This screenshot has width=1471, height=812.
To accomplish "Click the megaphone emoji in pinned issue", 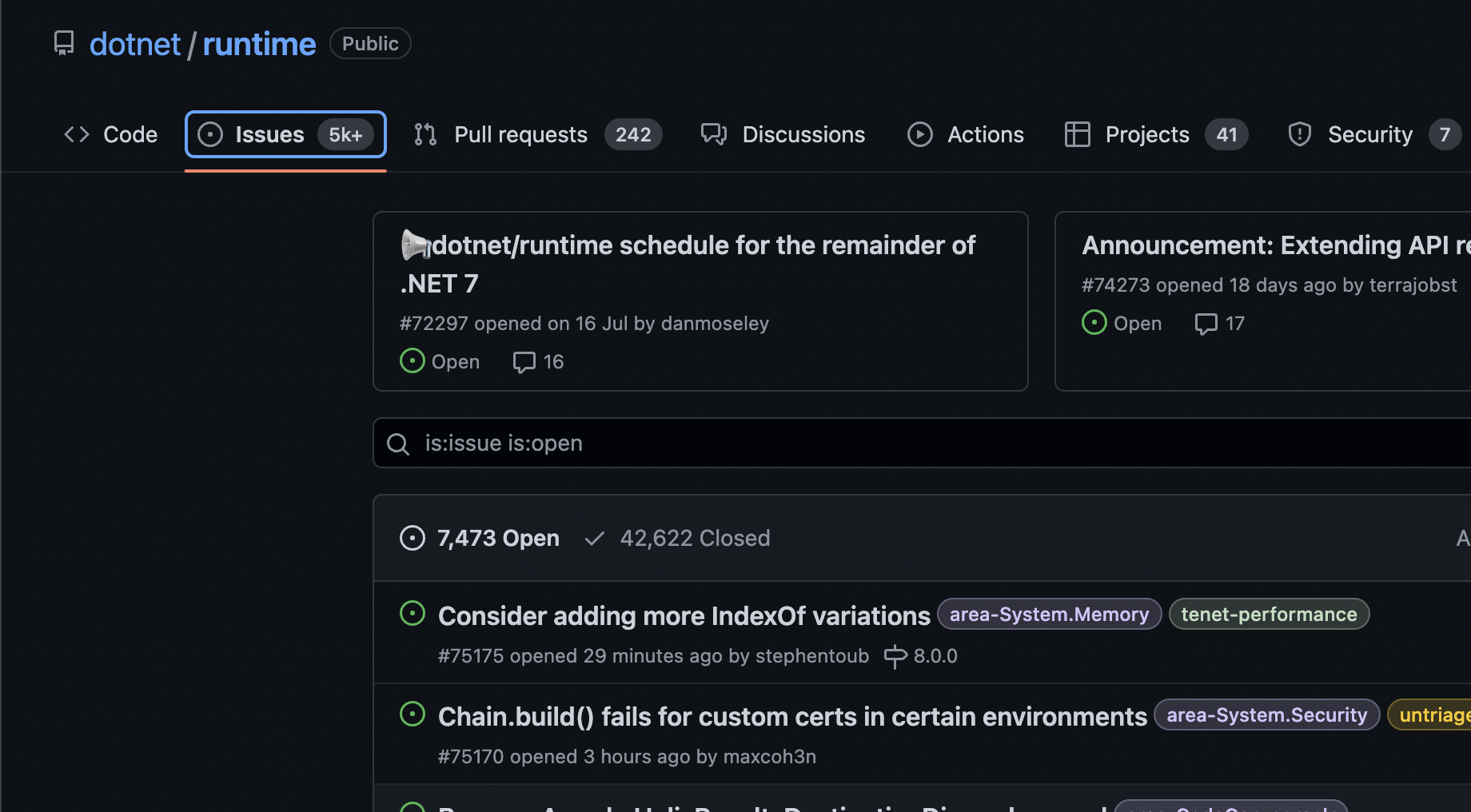I will [416, 245].
